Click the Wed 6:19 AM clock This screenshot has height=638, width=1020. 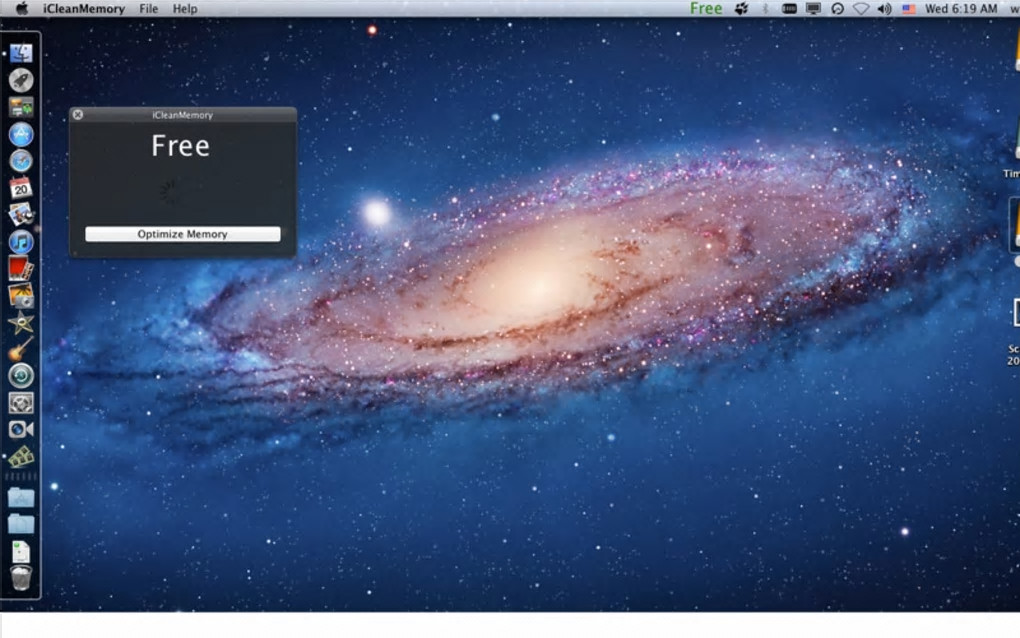pos(961,8)
